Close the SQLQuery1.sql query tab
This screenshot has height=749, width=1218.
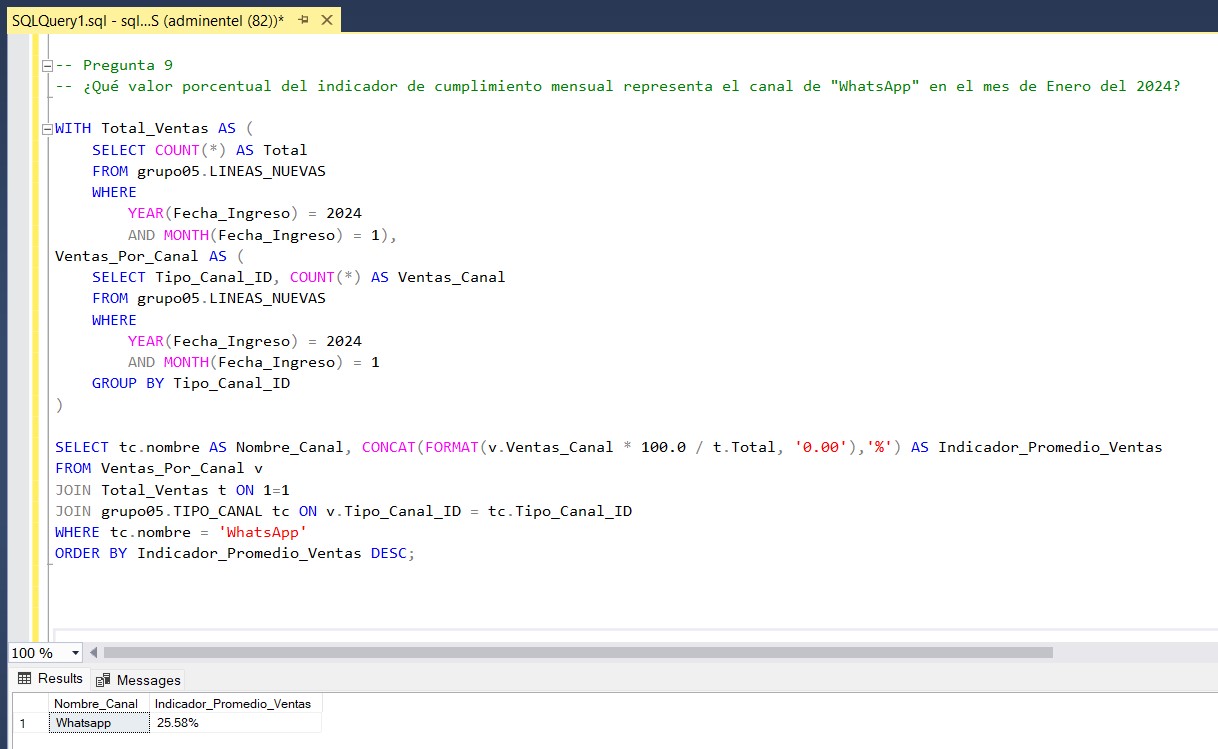pos(325,20)
